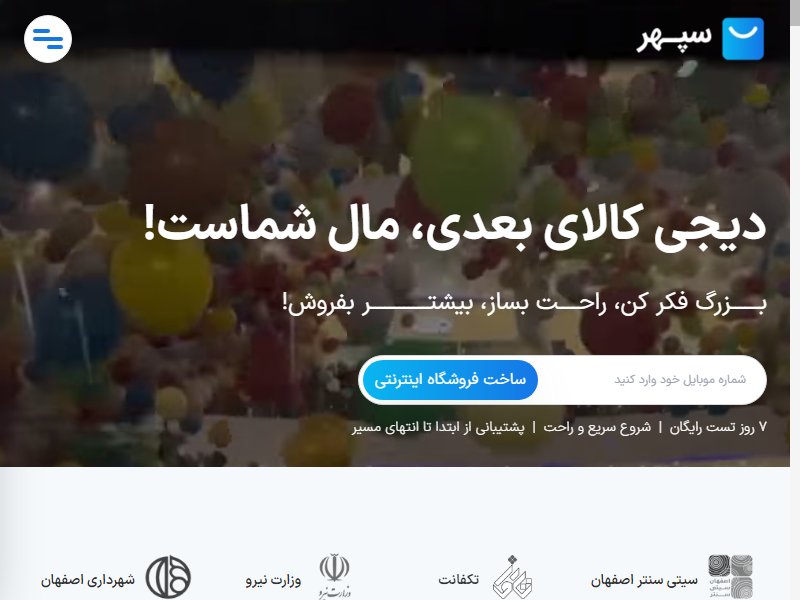Image resolution: width=800 pixels, height=600 pixels.
Task: Click the Sepehr shopping bag logo
Action: click(743, 39)
